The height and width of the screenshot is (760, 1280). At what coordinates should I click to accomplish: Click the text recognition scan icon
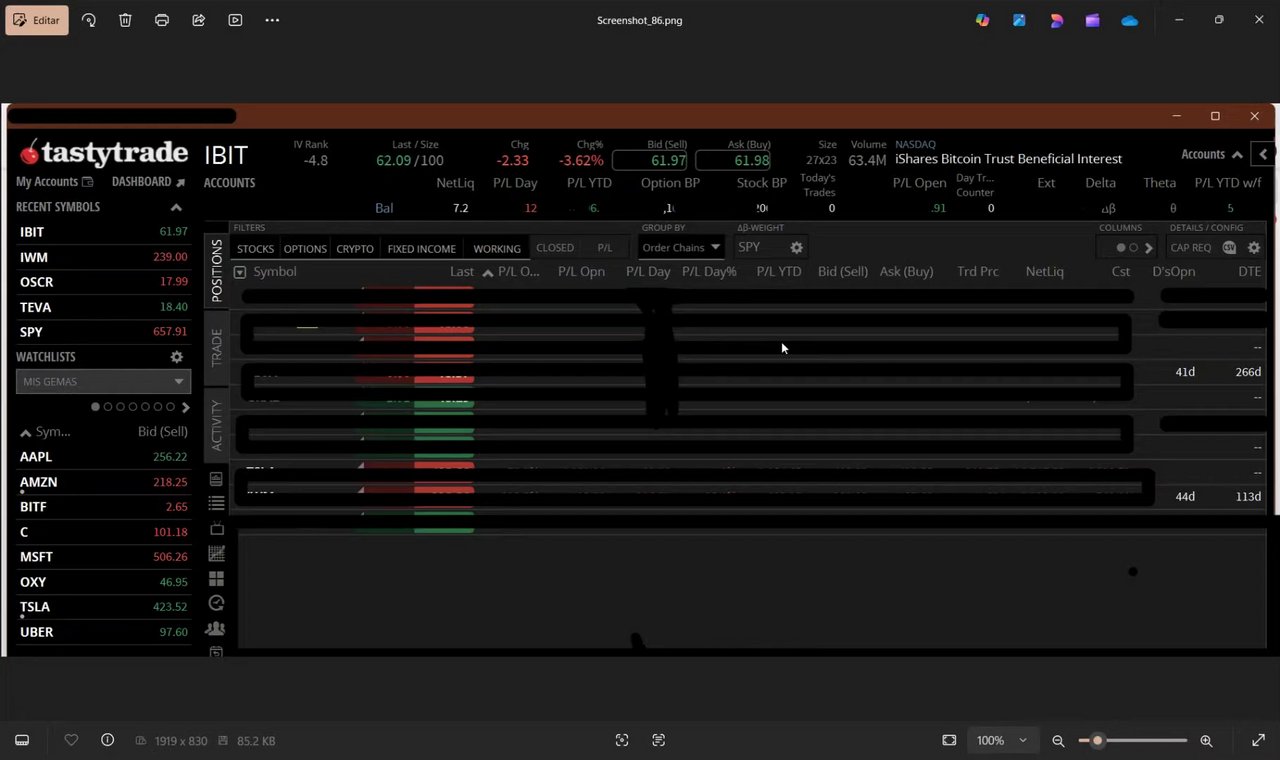tap(658, 740)
